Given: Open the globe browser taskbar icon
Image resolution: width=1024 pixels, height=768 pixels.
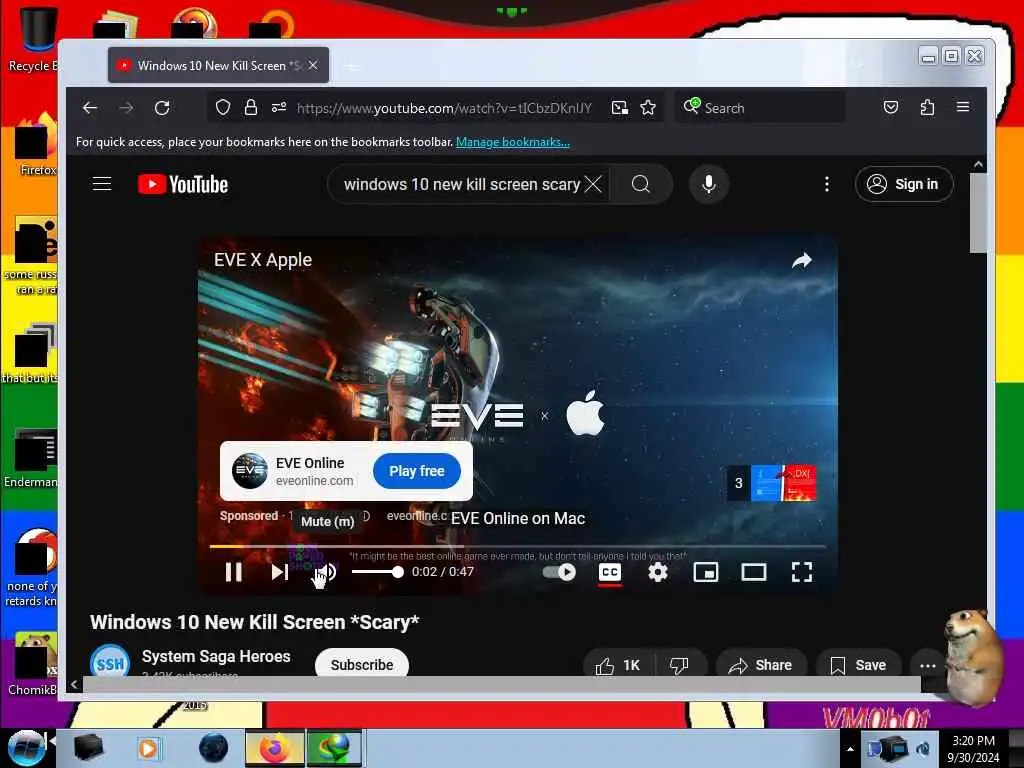Looking at the screenshot, I should [213, 748].
